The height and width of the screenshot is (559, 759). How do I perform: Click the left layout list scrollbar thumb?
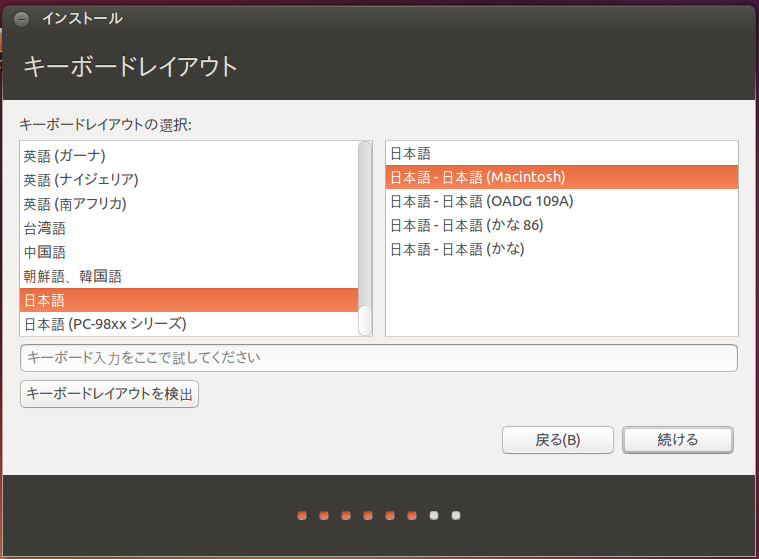[x=365, y=320]
